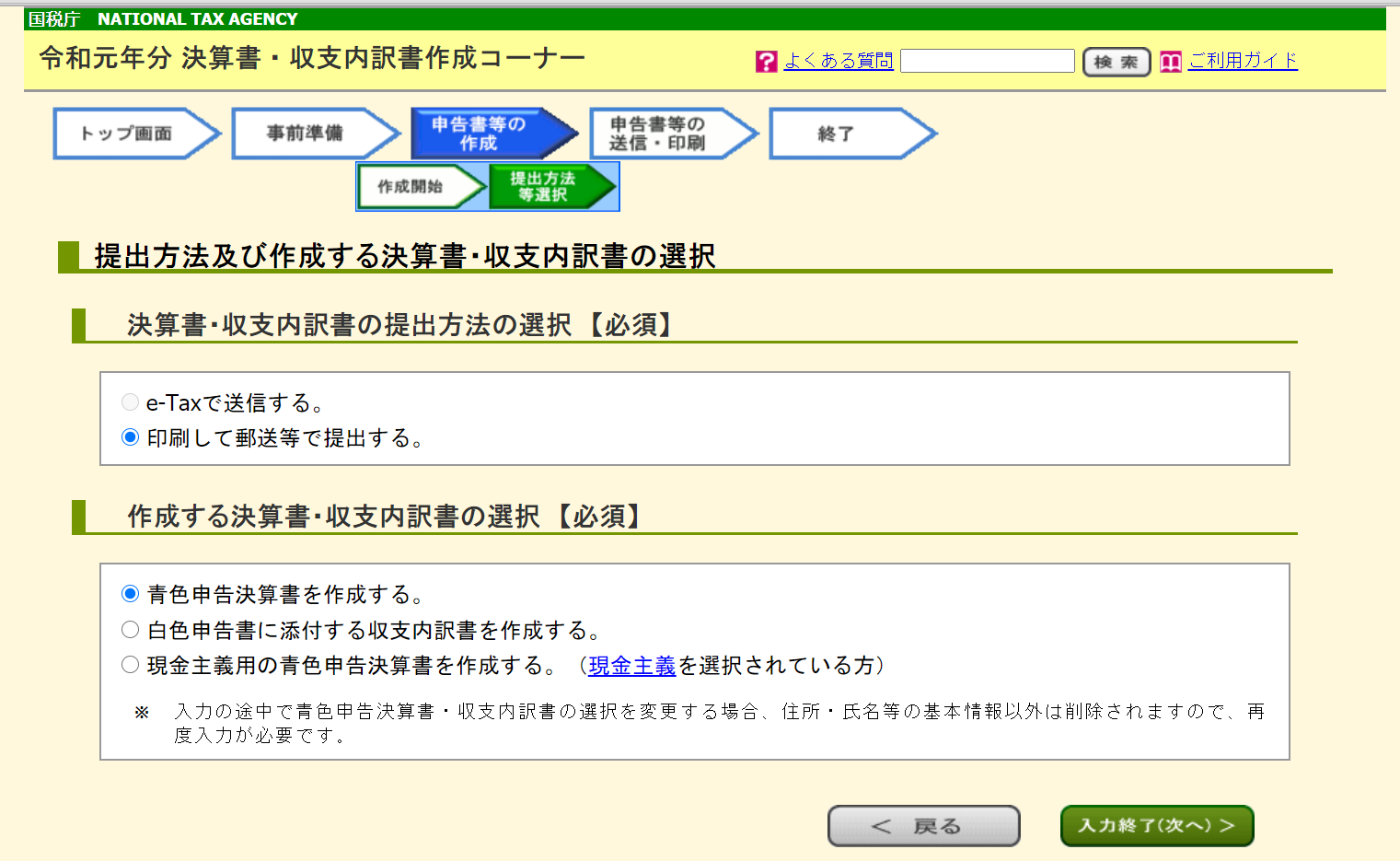Click the 令和元年分 決算書・収支内訳書作成コーナー title

[x=312, y=58]
